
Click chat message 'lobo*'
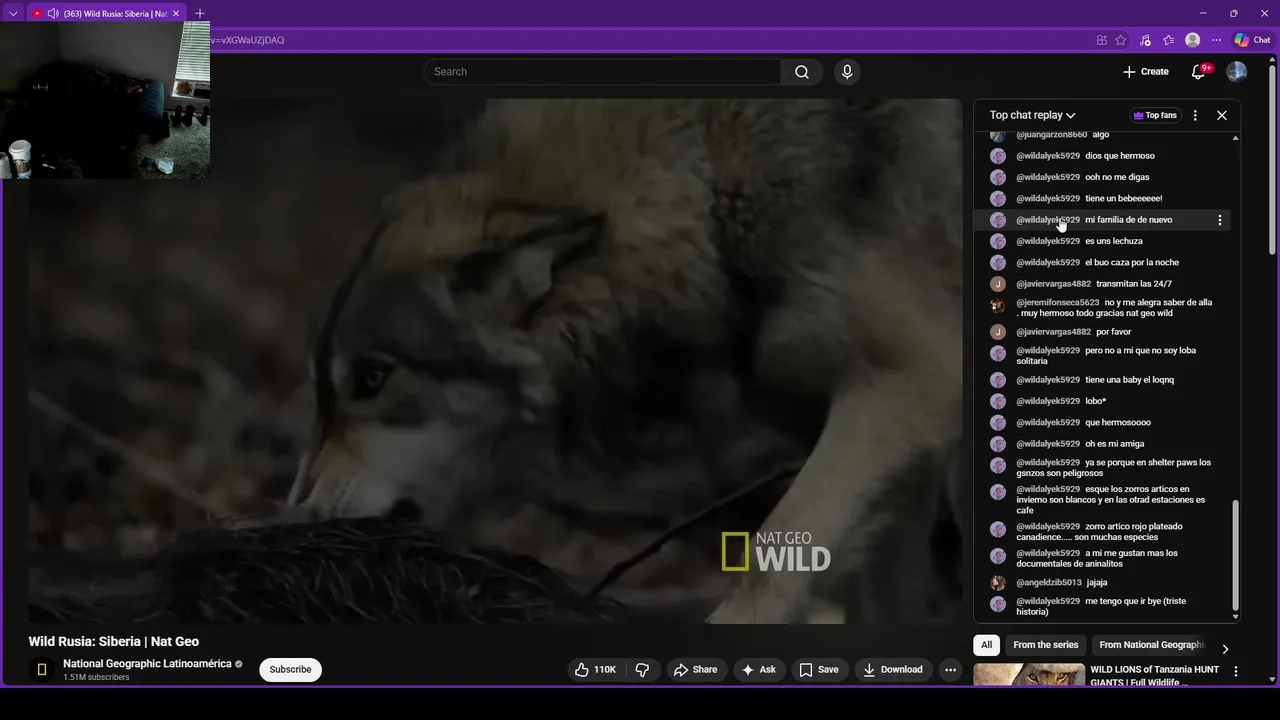click(1095, 401)
